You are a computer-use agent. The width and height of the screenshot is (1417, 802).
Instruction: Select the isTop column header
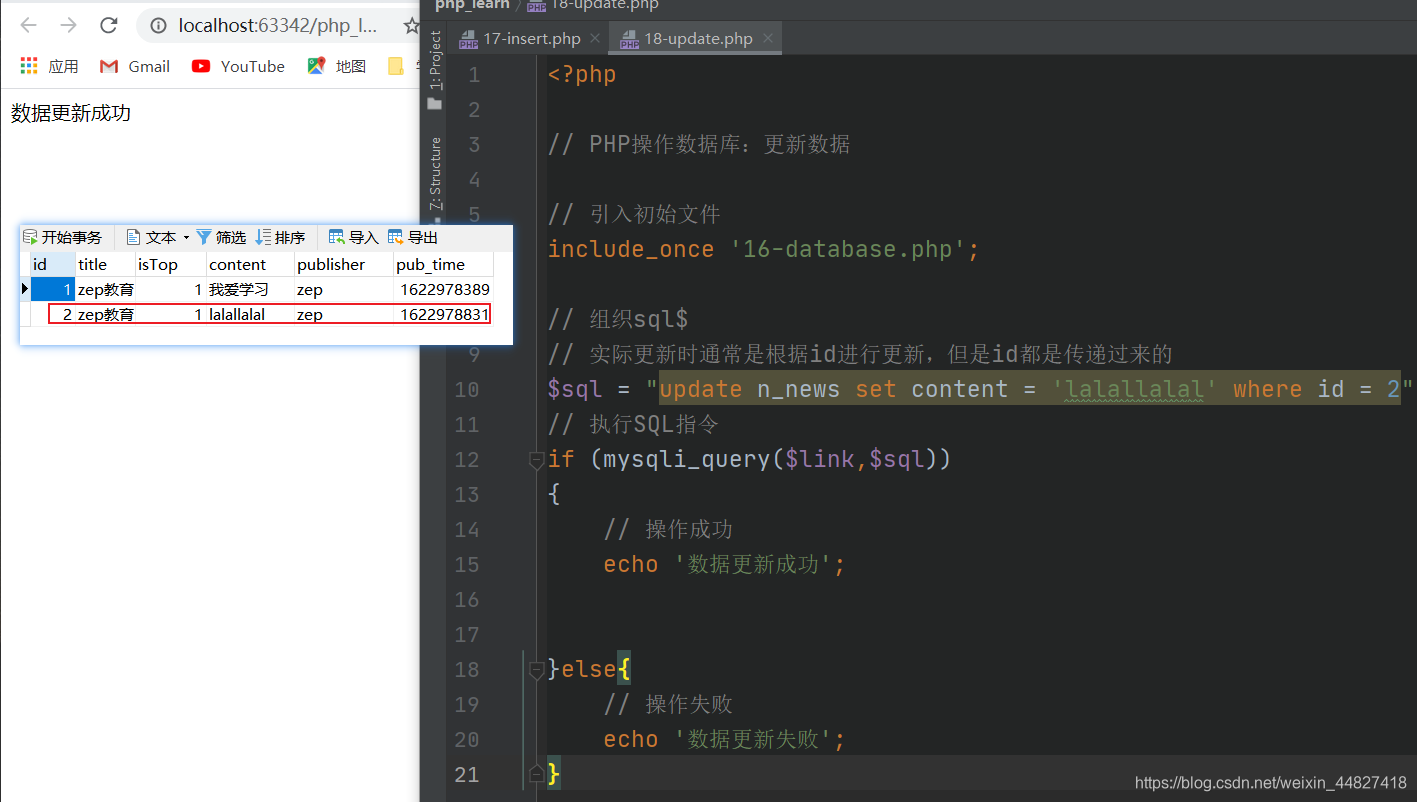tap(171, 264)
